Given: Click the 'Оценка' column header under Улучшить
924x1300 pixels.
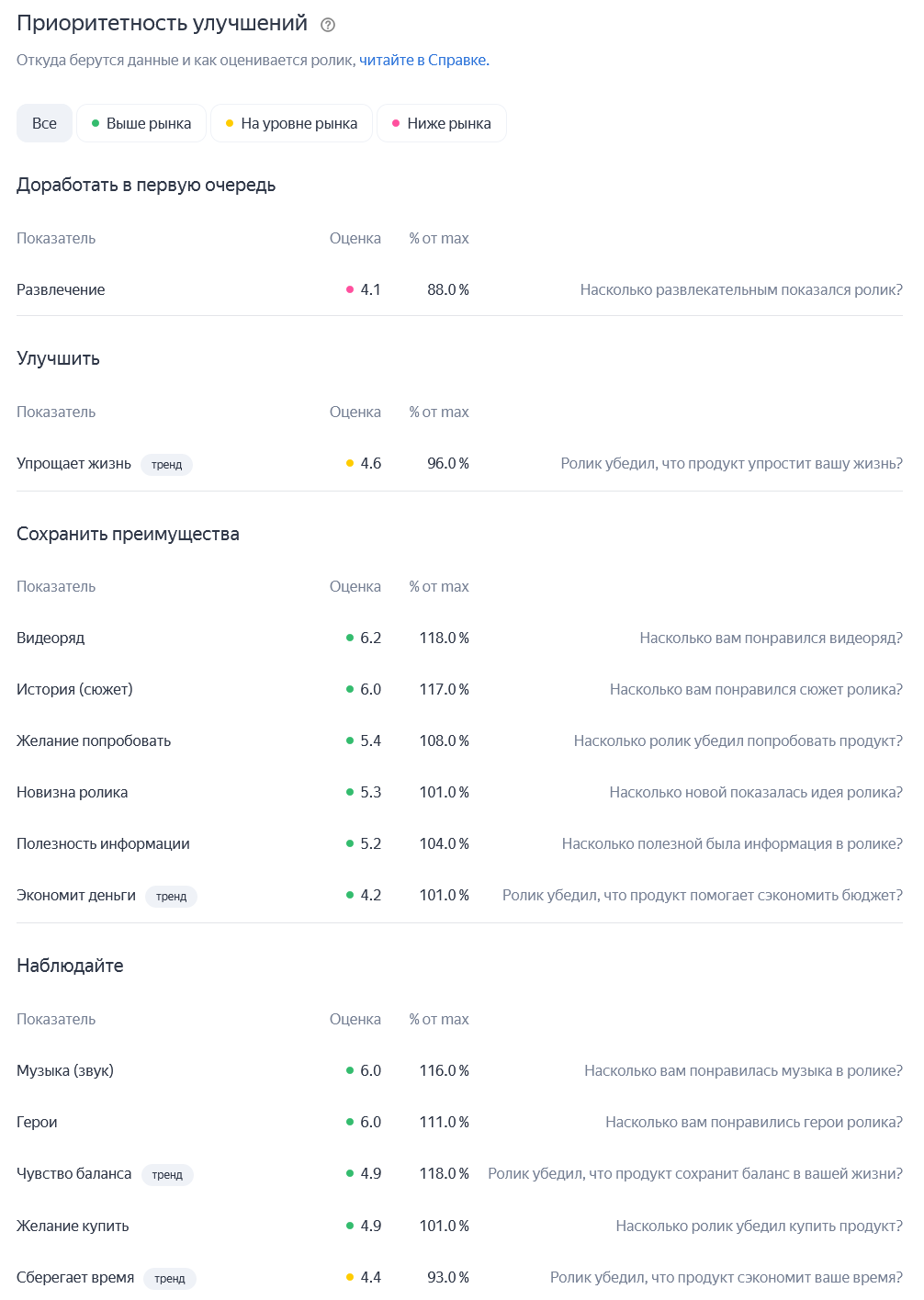Looking at the screenshot, I should [355, 413].
